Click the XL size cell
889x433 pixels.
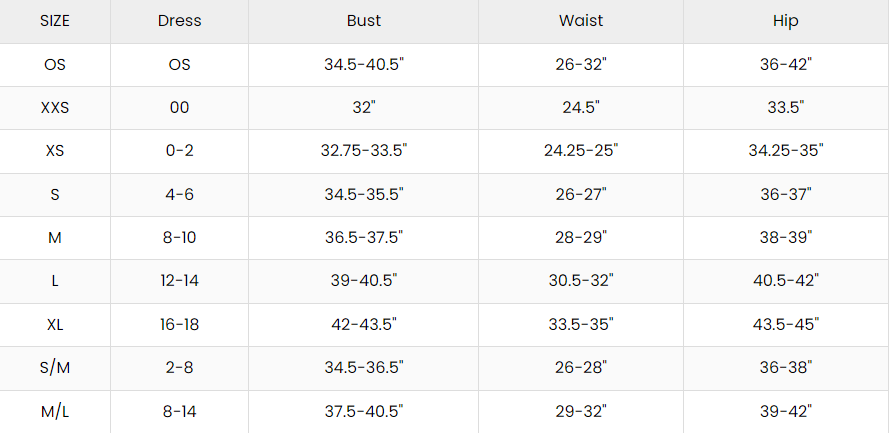pyautogui.click(x=55, y=324)
